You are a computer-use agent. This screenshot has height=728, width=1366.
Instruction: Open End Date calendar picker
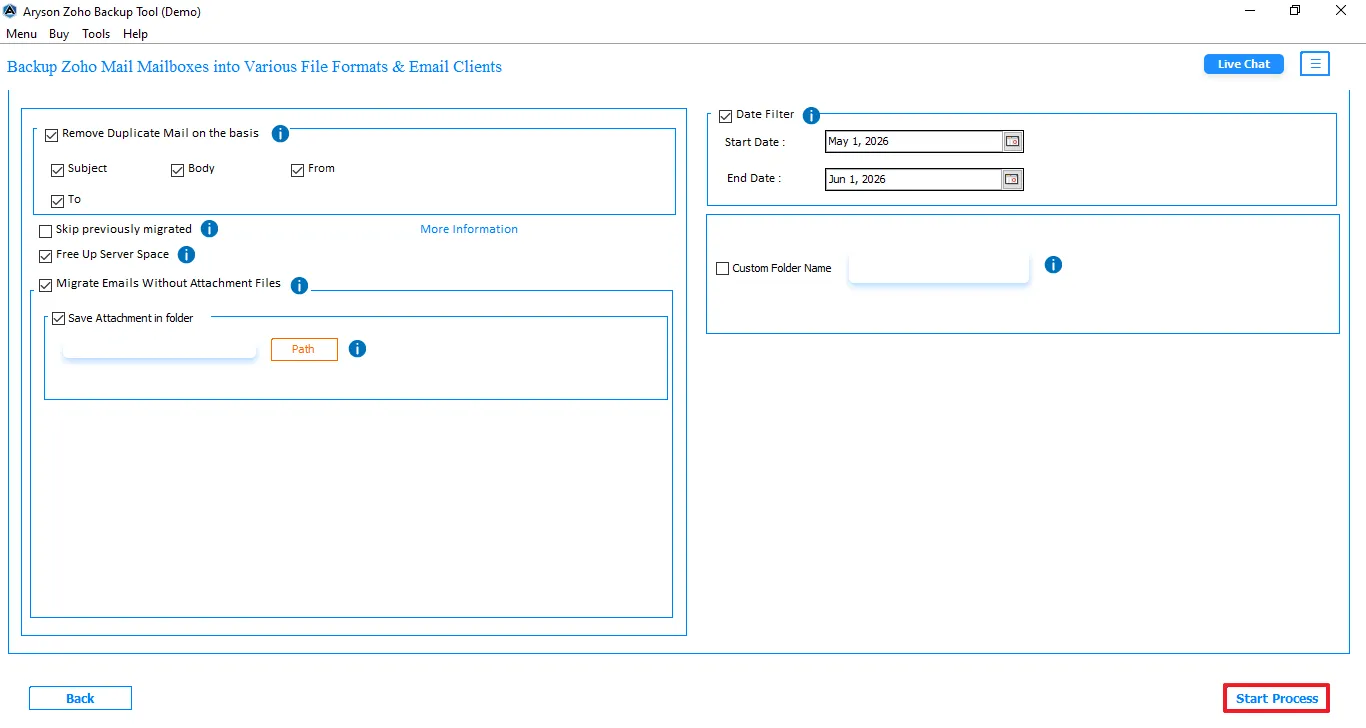(1012, 180)
